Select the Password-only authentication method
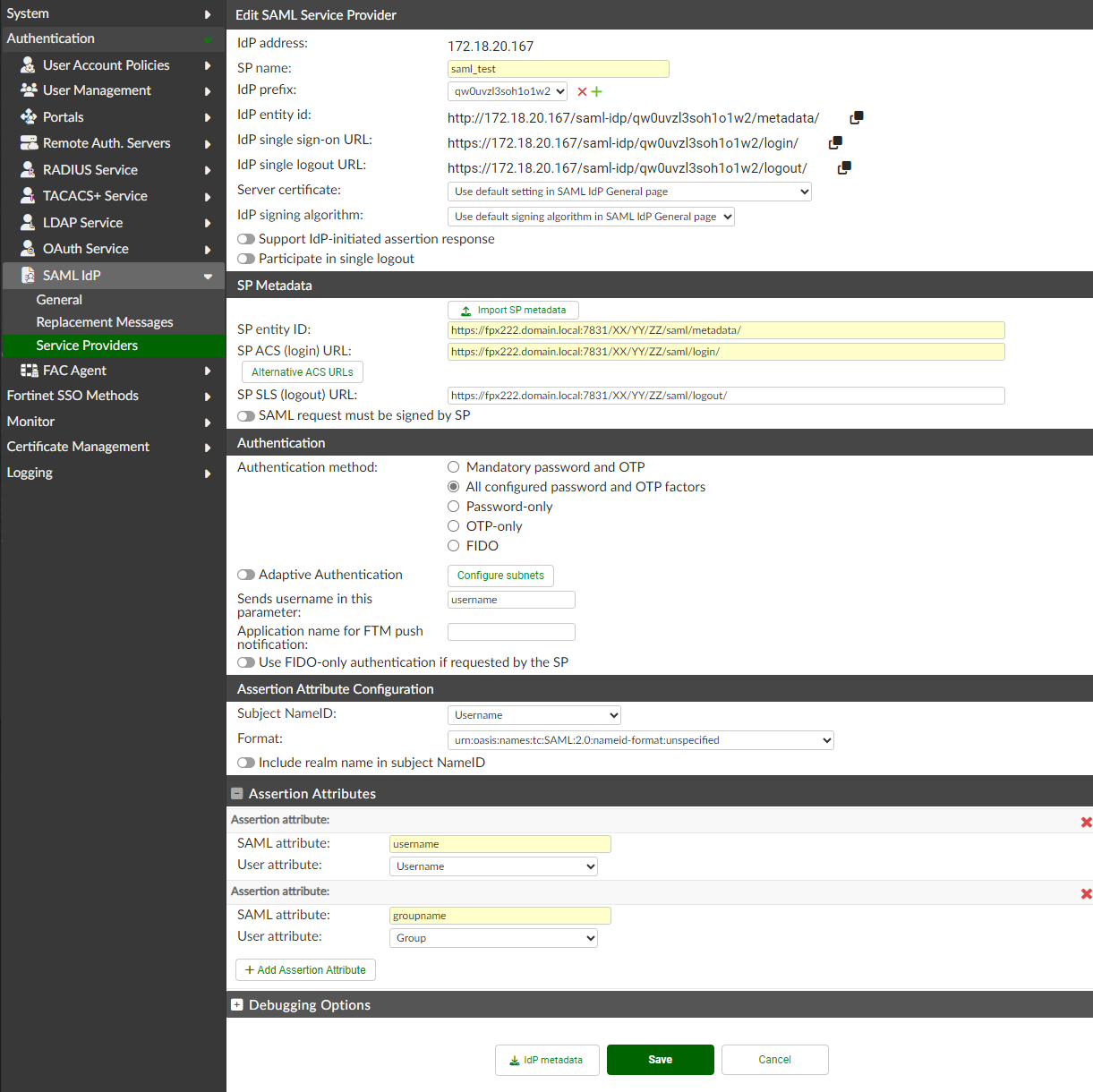 tap(453, 506)
